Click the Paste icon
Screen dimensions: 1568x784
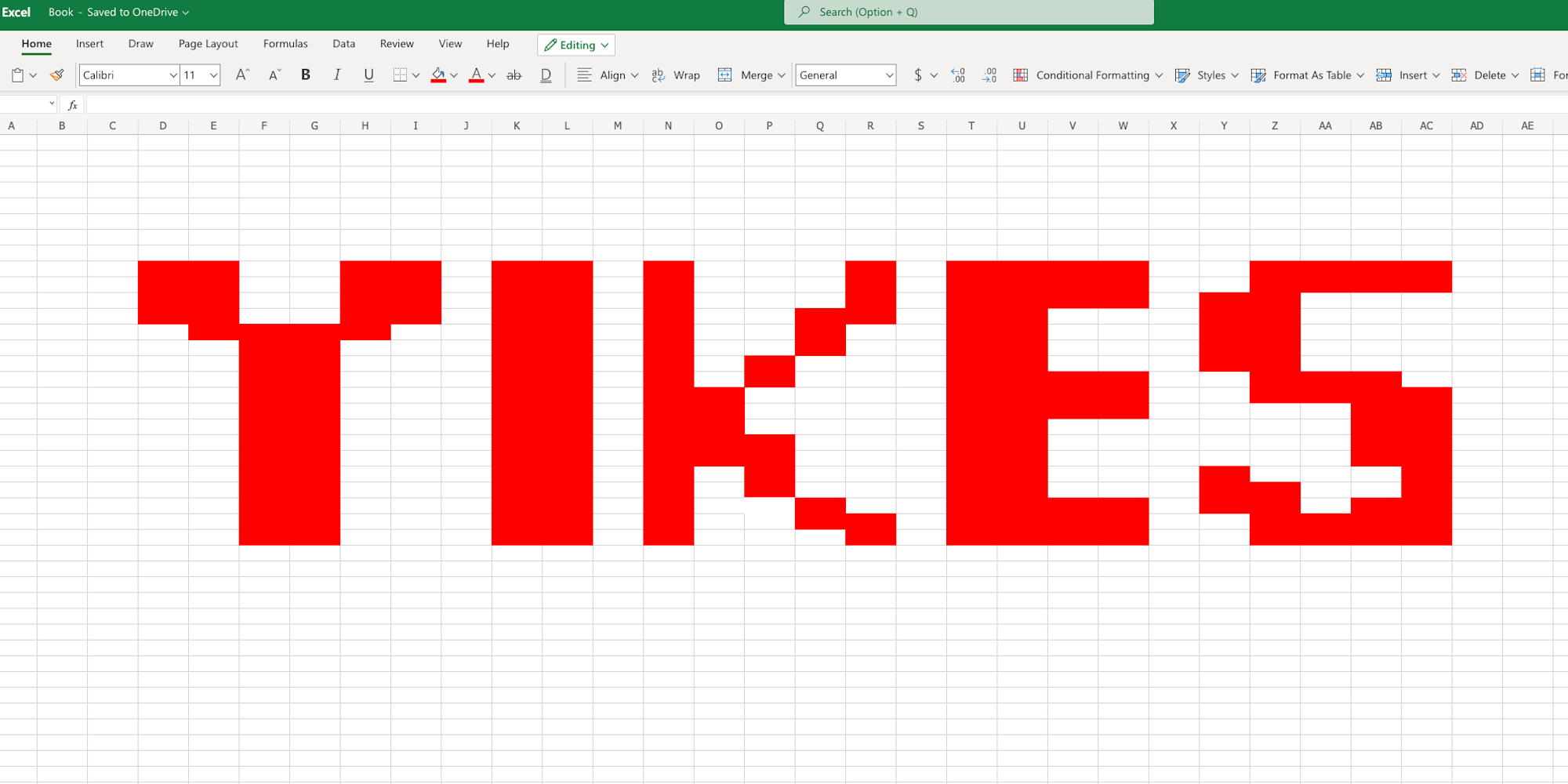[x=16, y=74]
